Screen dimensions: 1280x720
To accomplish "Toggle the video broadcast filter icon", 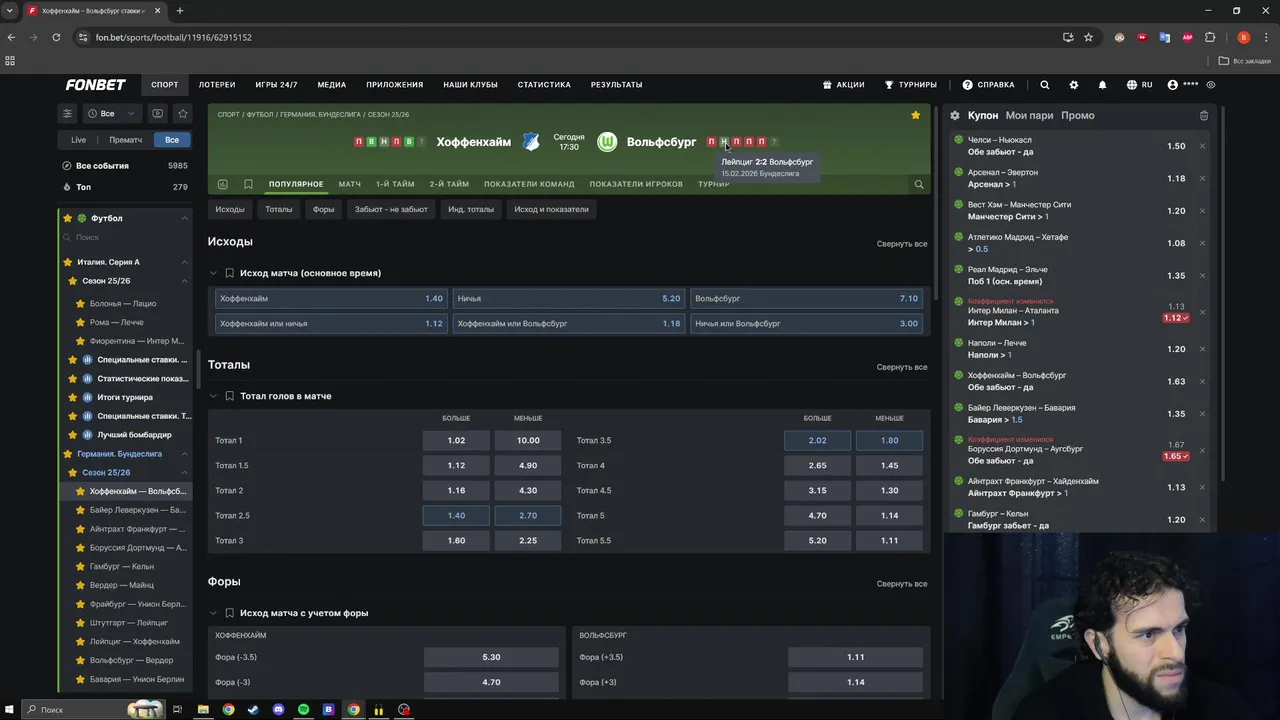I will [x=157, y=114].
